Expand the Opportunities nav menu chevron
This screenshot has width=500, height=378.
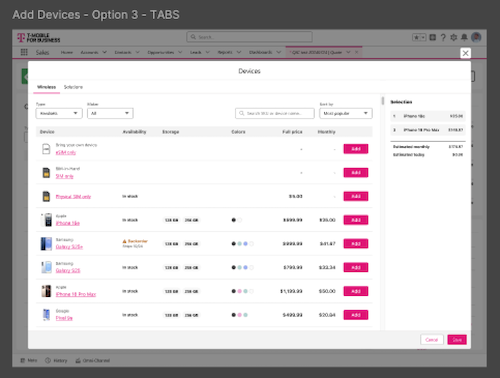180,52
